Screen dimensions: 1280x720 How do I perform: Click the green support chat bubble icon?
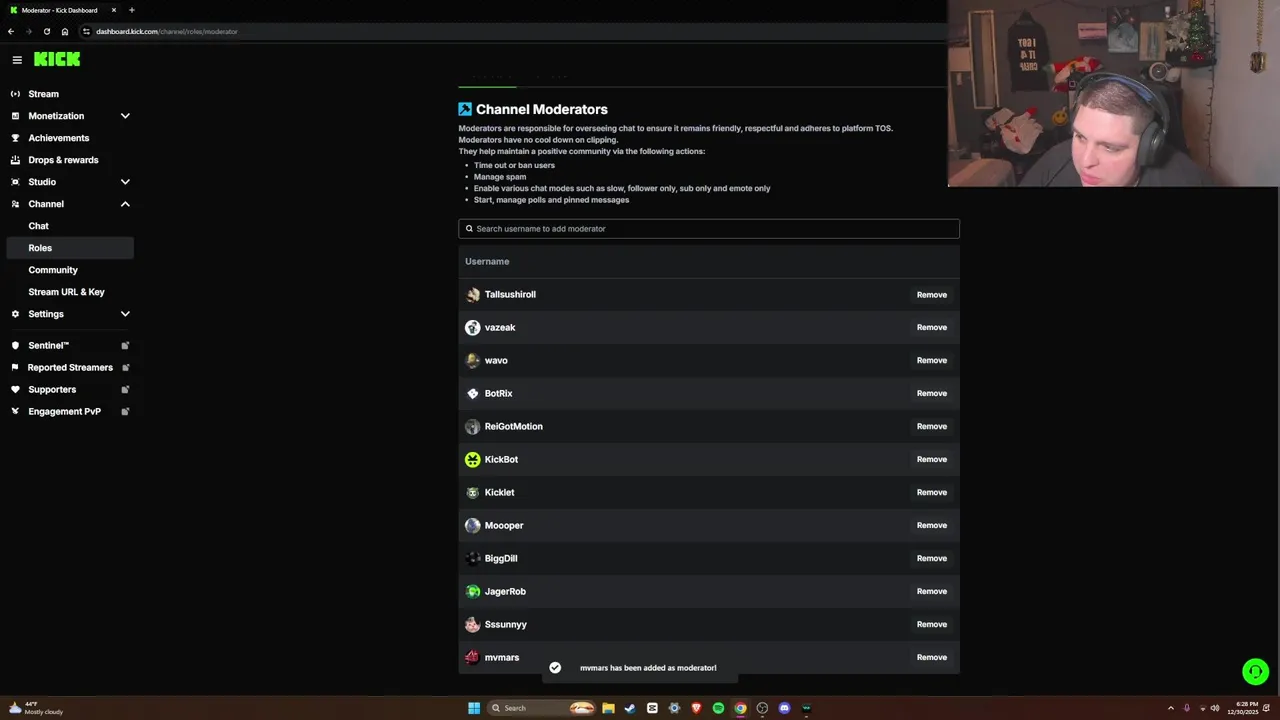(x=1255, y=672)
